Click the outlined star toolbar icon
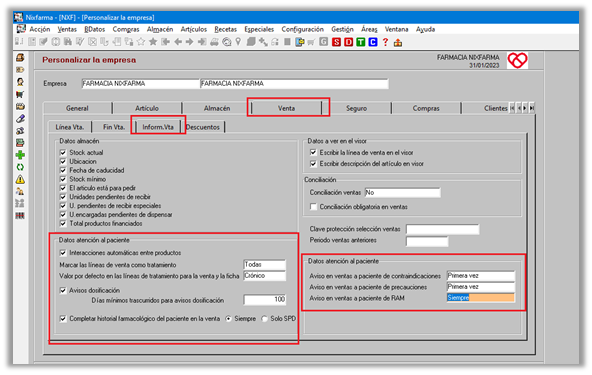 (141, 42)
